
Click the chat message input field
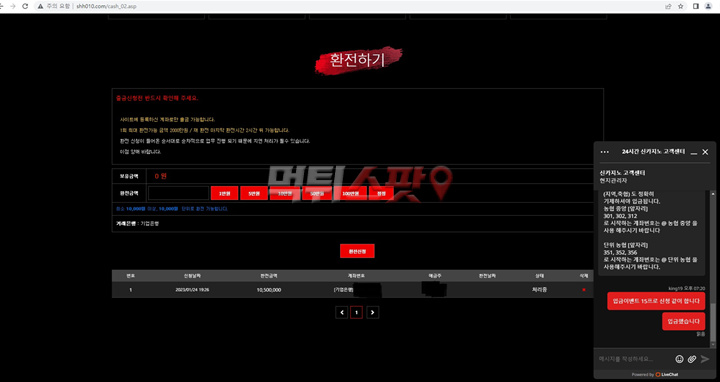[635, 359]
